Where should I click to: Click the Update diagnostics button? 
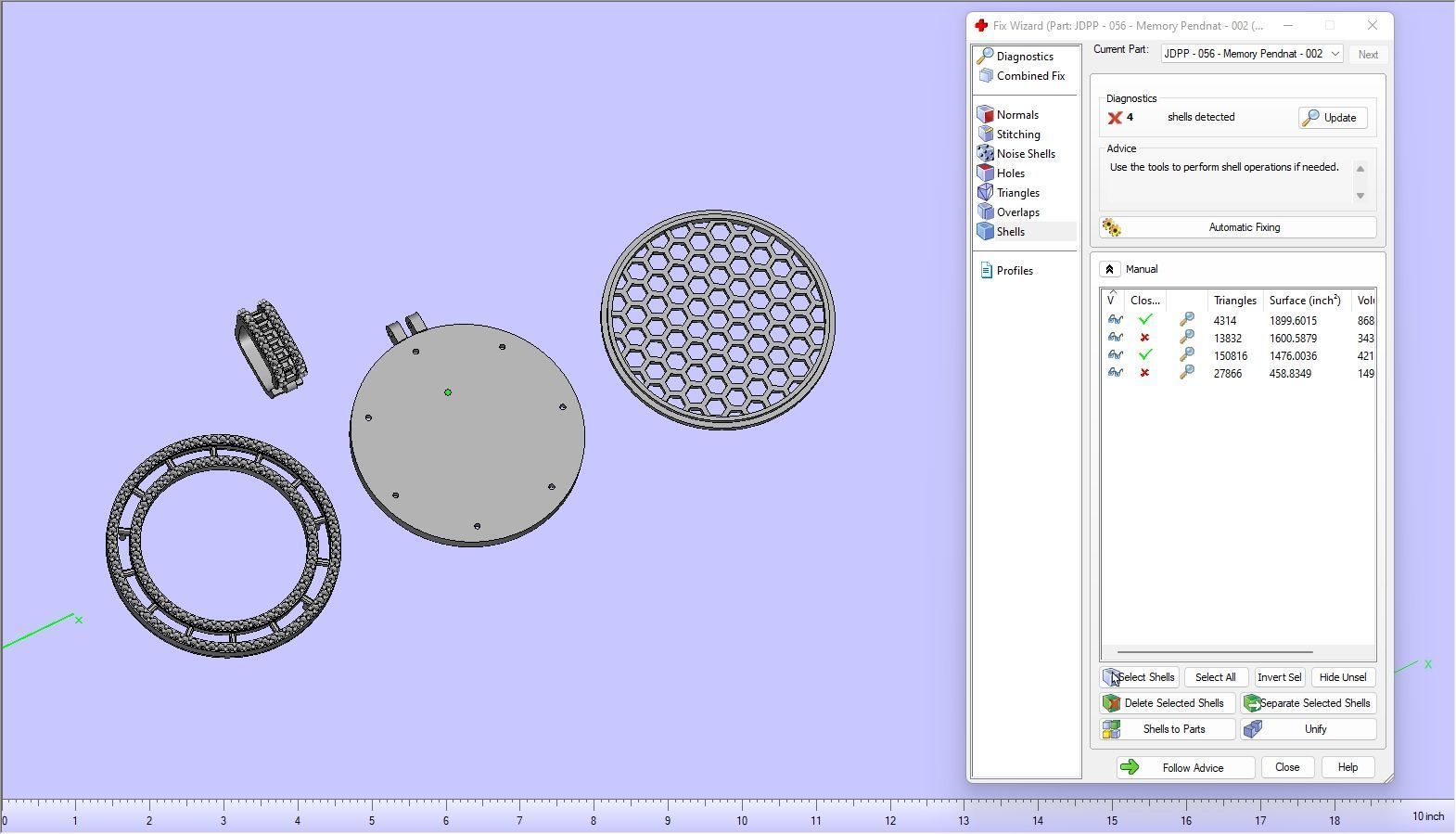coord(1333,118)
